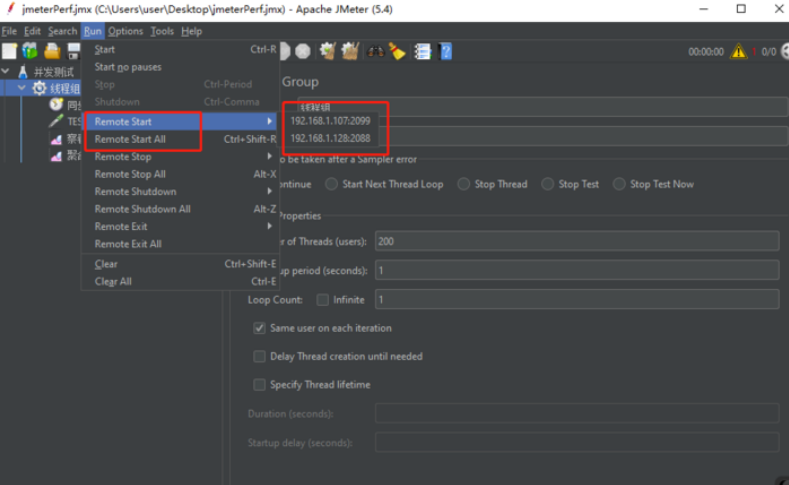Open the File menu
The height and width of the screenshot is (485, 789).
tap(9, 31)
